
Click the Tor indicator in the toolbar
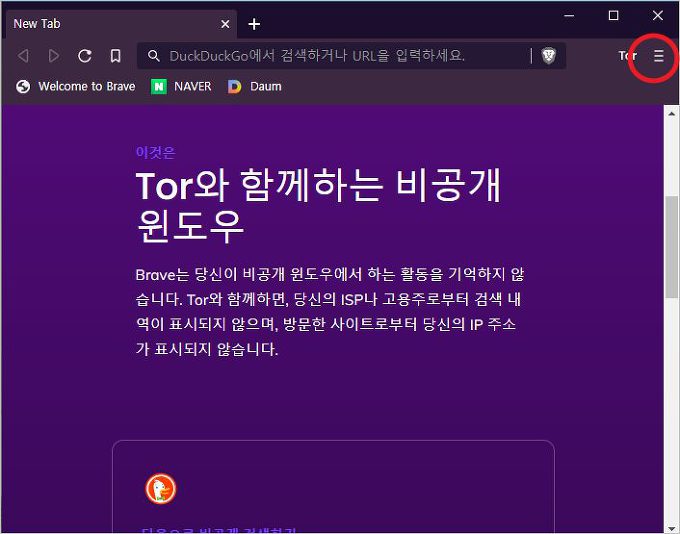coord(627,56)
